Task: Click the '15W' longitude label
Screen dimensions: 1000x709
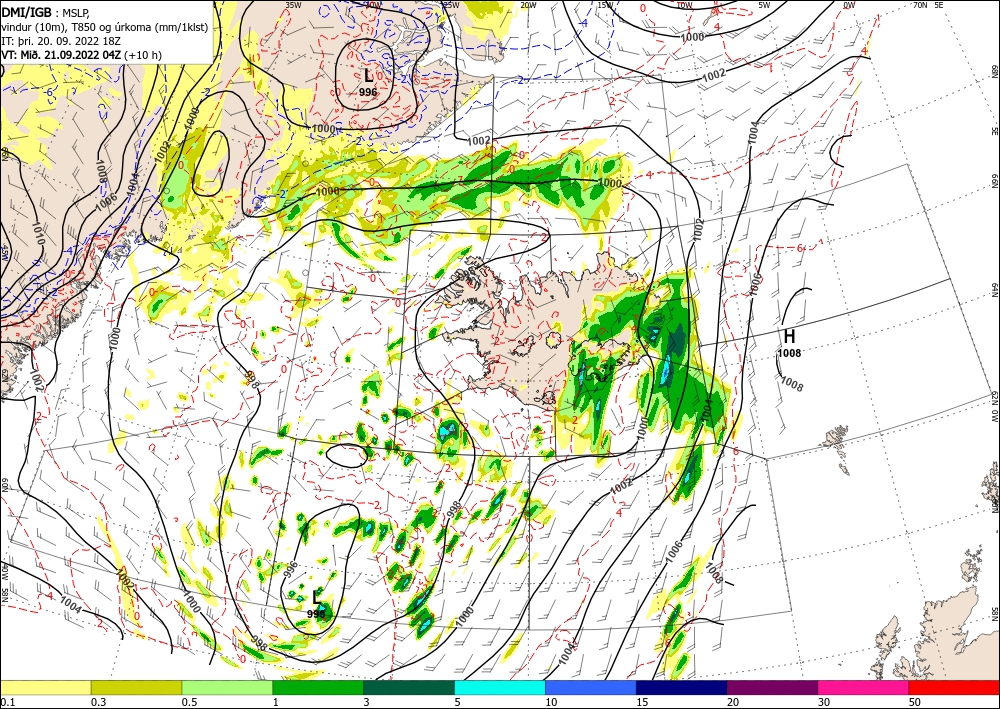Action: [x=605, y=5]
